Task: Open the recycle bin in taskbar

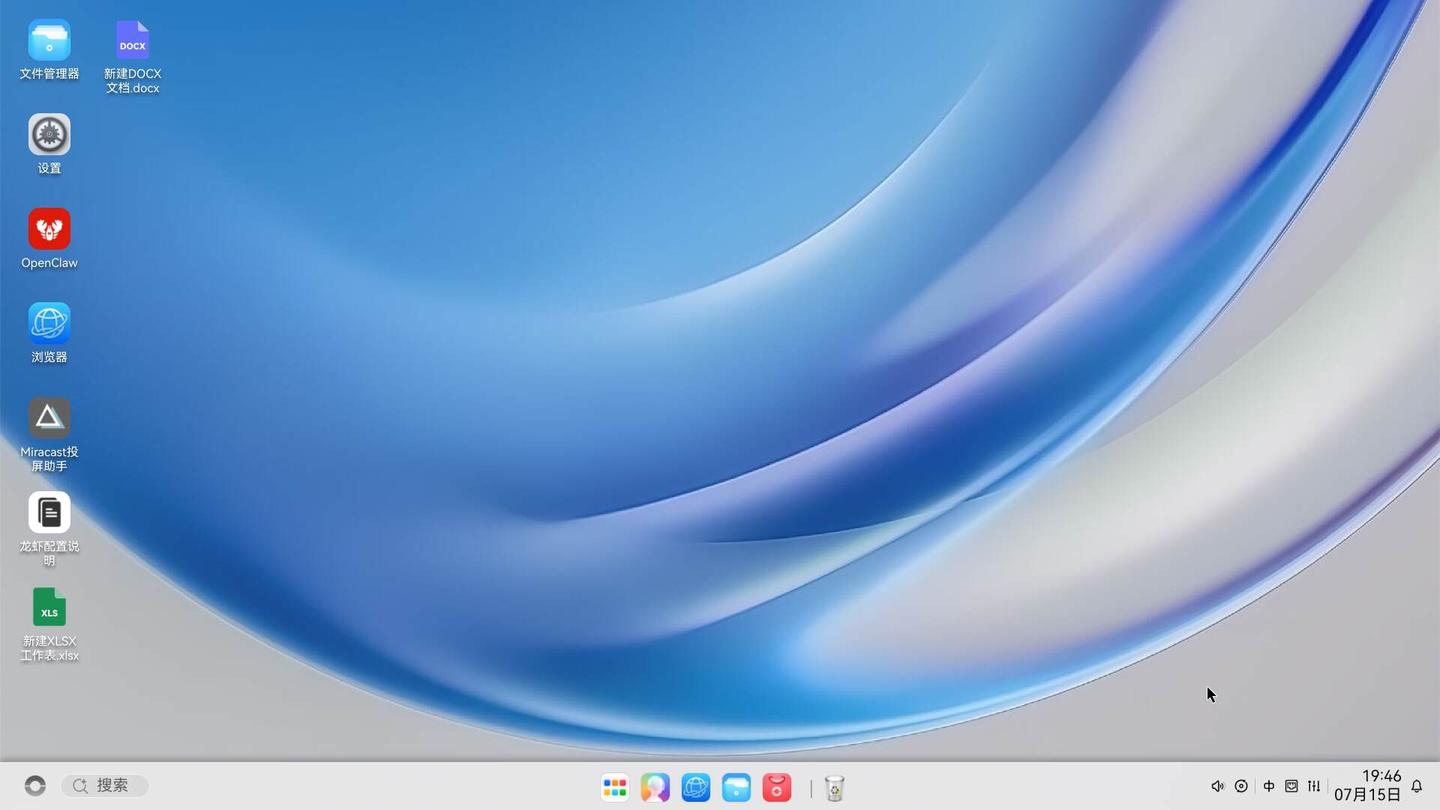Action: 835,788
